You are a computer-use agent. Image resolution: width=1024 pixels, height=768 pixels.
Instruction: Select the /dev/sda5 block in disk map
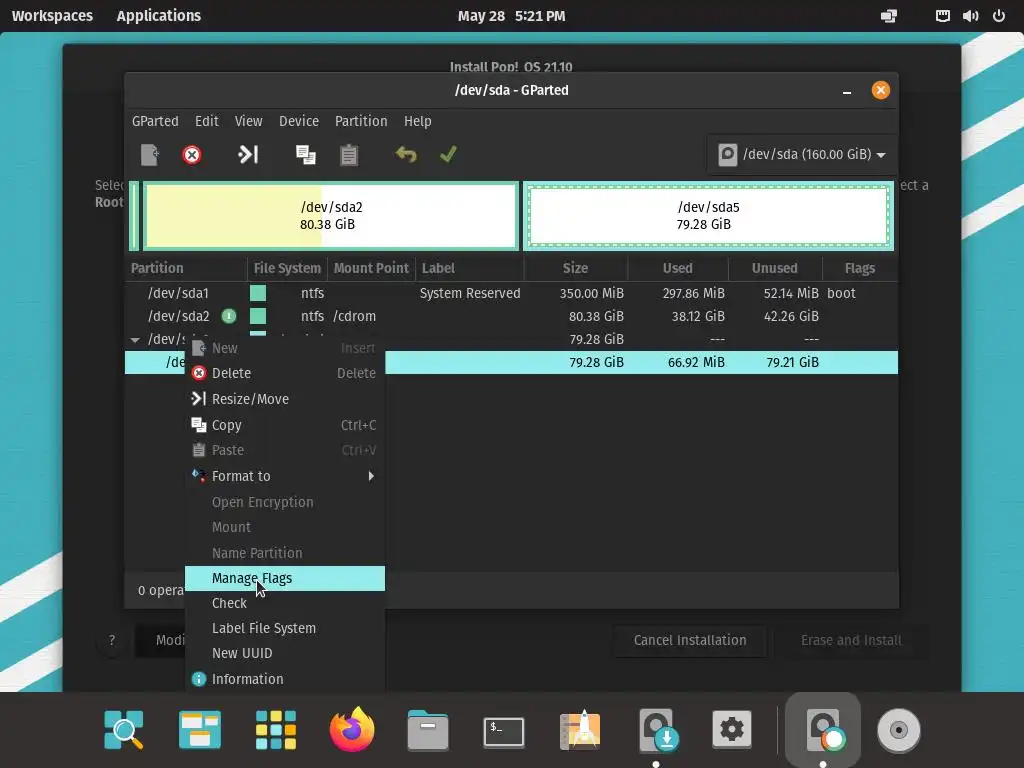pyautogui.click(x=708, y=216)
